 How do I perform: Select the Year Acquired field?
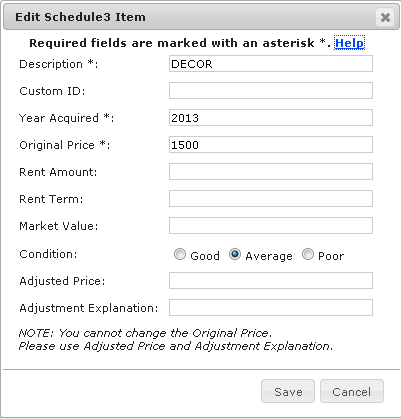pyautogui.click(x=271, y=118)
